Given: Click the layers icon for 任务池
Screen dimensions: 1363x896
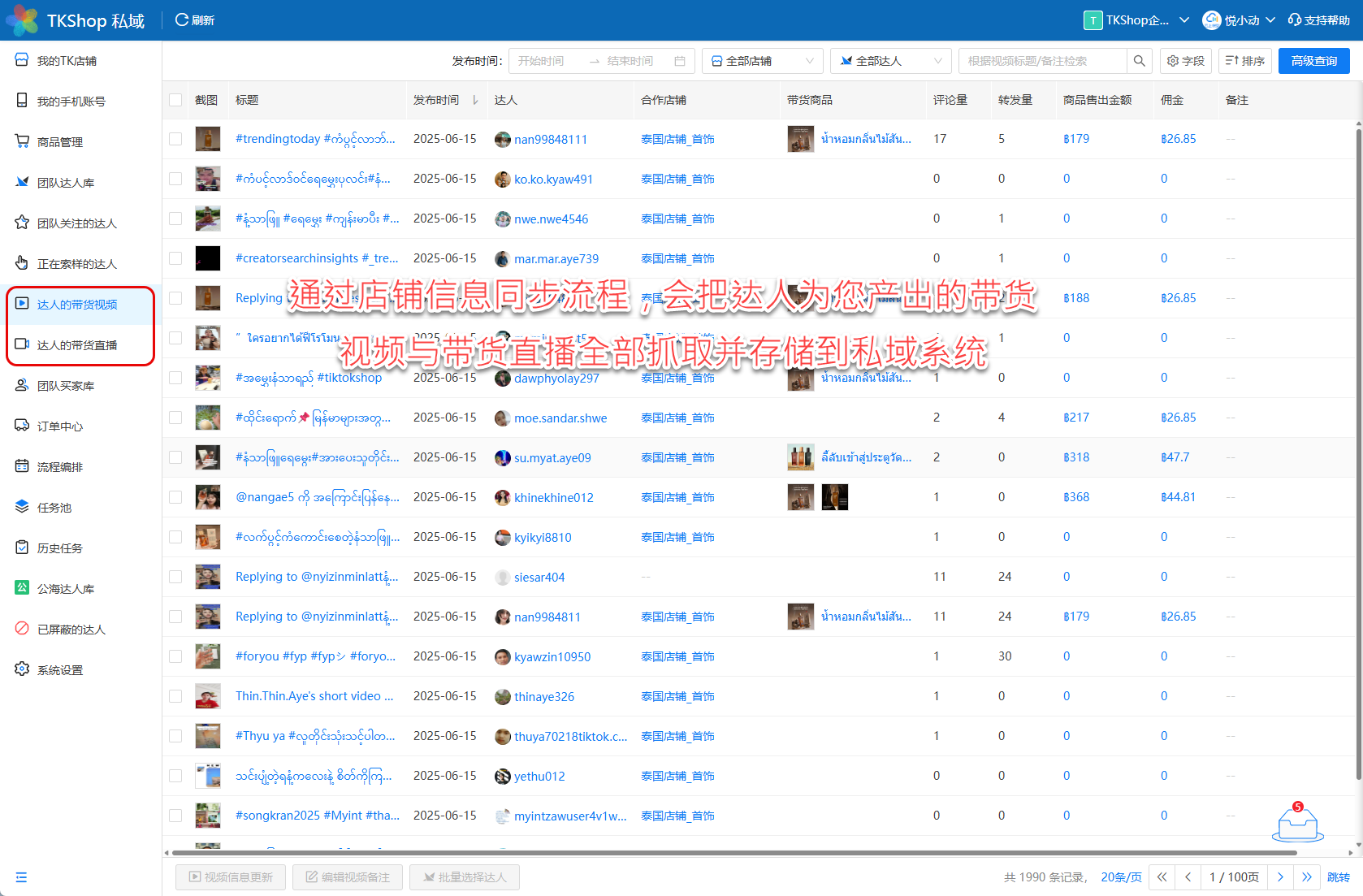Looking at the screenshot, I should coord(22,507).
